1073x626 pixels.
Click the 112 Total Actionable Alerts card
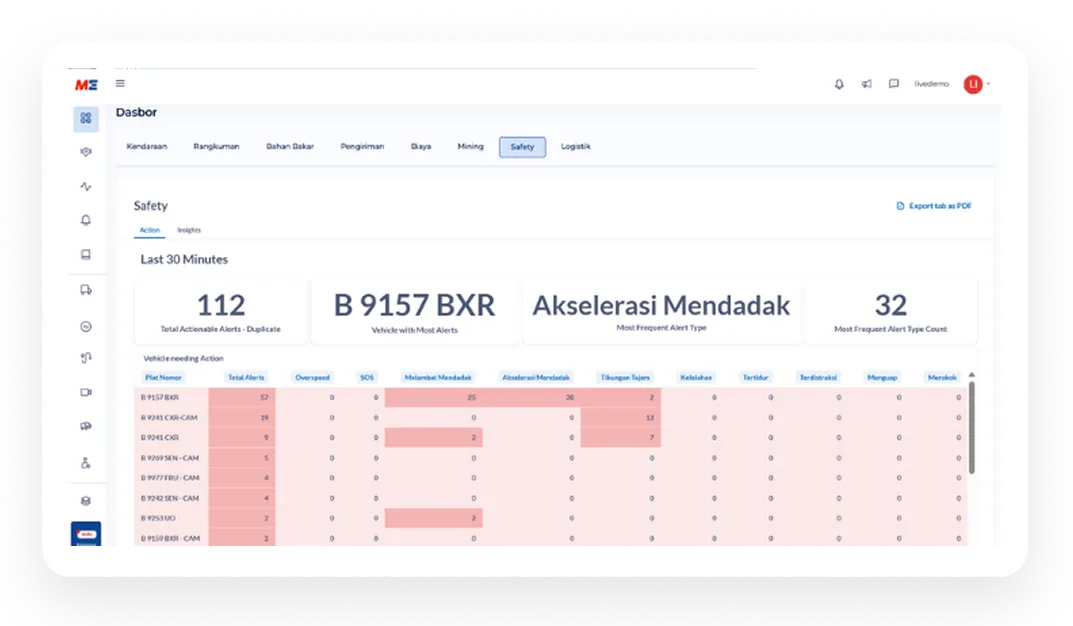tap(220, 312)
